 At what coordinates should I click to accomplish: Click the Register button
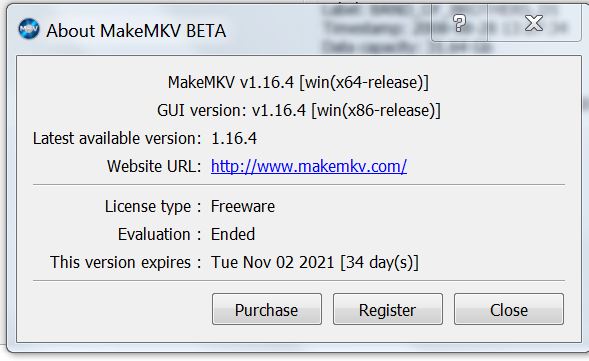[x=388, y=309]
